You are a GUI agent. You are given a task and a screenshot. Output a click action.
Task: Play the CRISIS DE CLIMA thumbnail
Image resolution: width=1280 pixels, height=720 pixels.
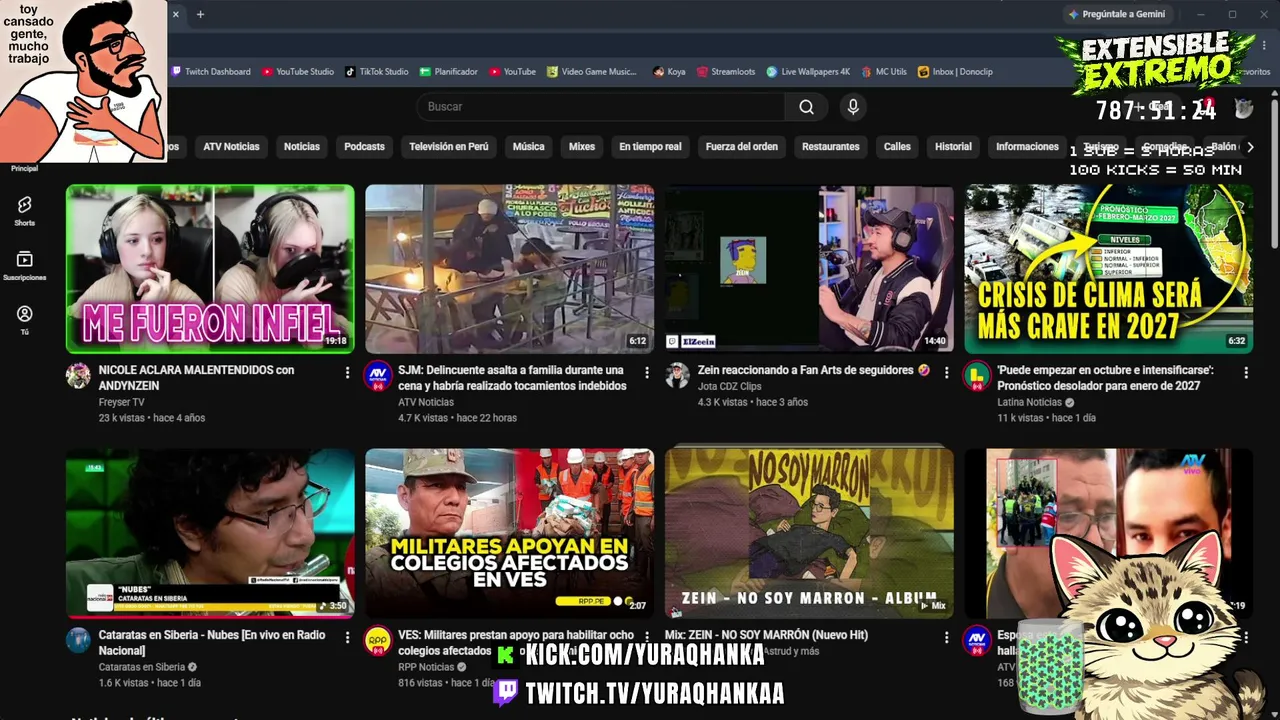point(1109,269)
